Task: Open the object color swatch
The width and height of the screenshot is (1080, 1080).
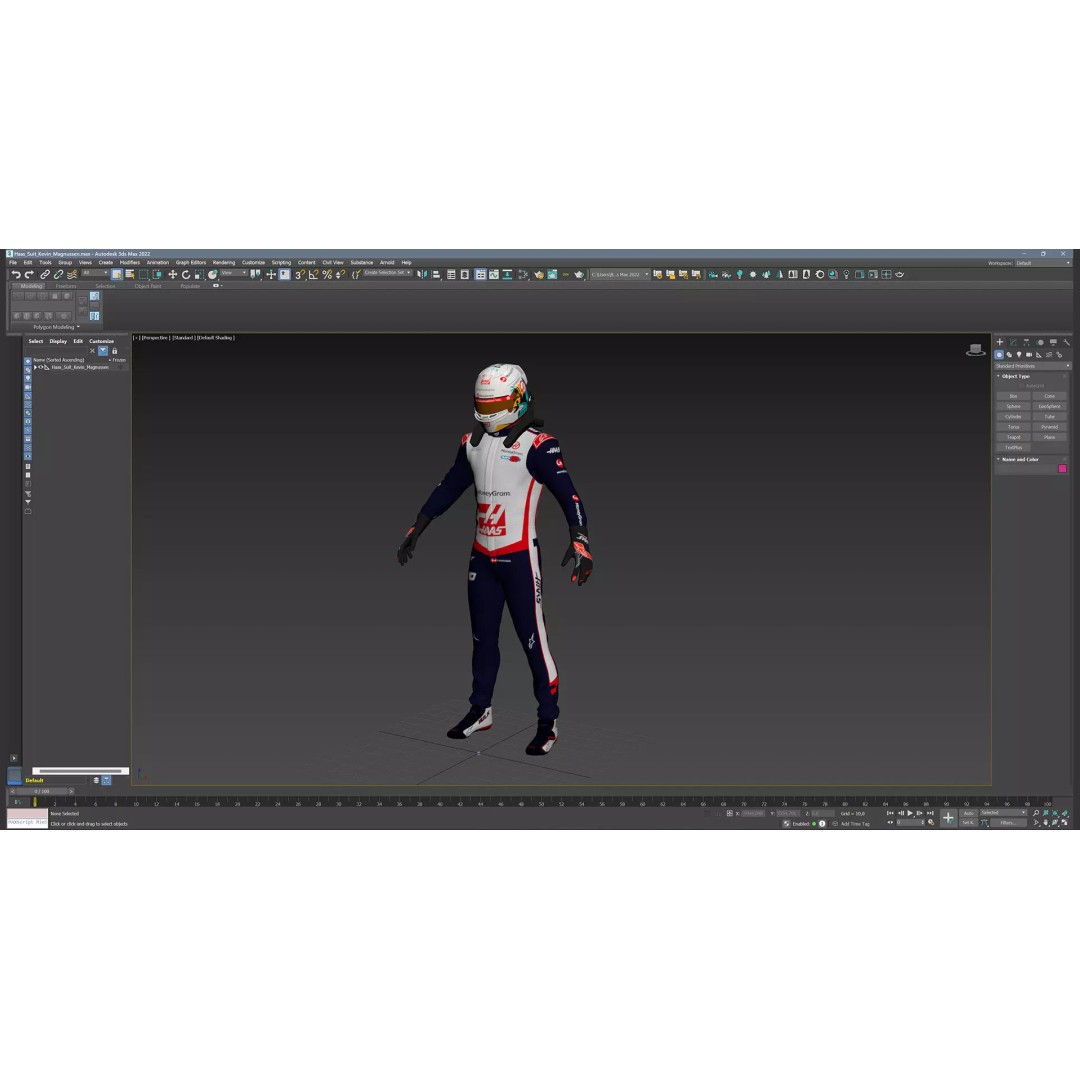Action: click(1062, 468)
